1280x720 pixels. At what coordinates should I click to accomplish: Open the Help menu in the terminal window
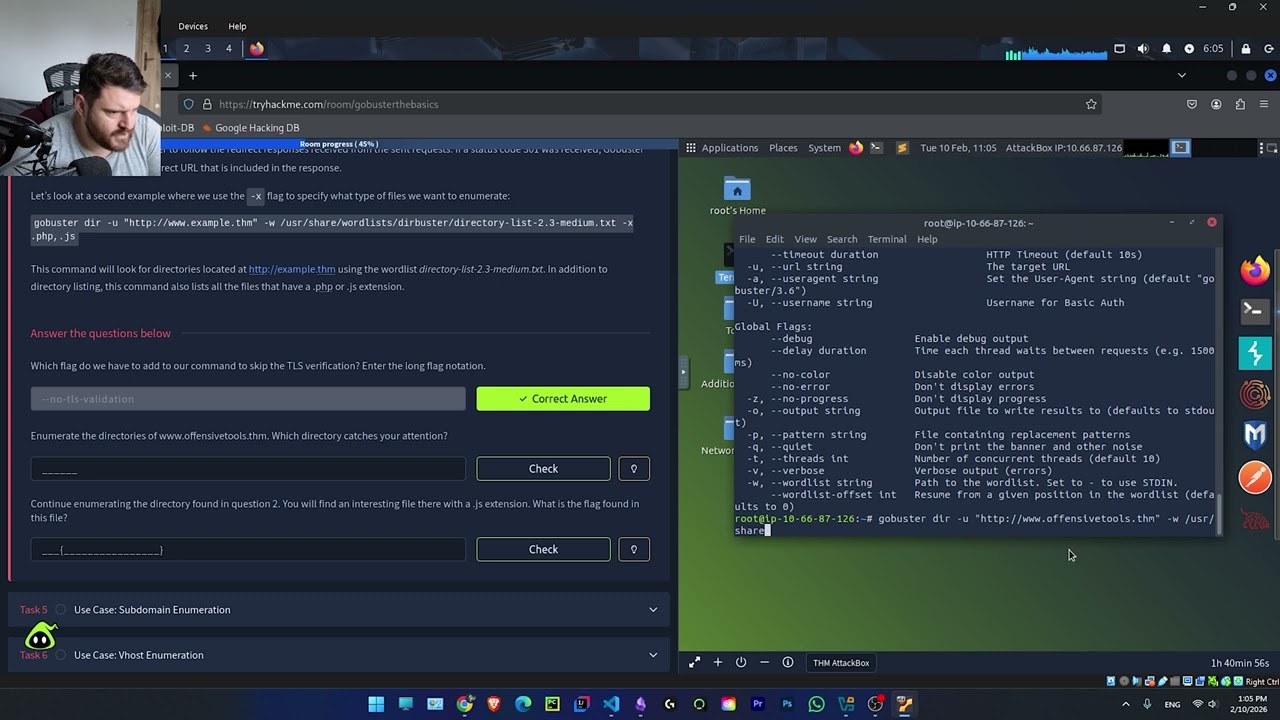tap(927, 239)
